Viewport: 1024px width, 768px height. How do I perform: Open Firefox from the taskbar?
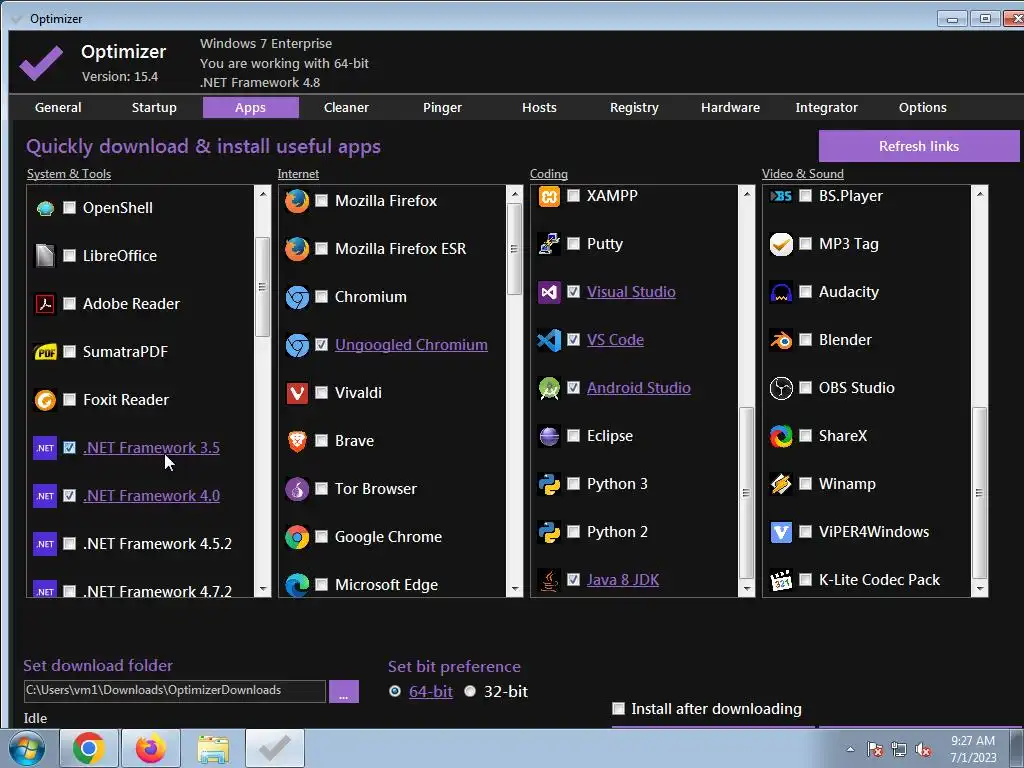tap(151, 748)
